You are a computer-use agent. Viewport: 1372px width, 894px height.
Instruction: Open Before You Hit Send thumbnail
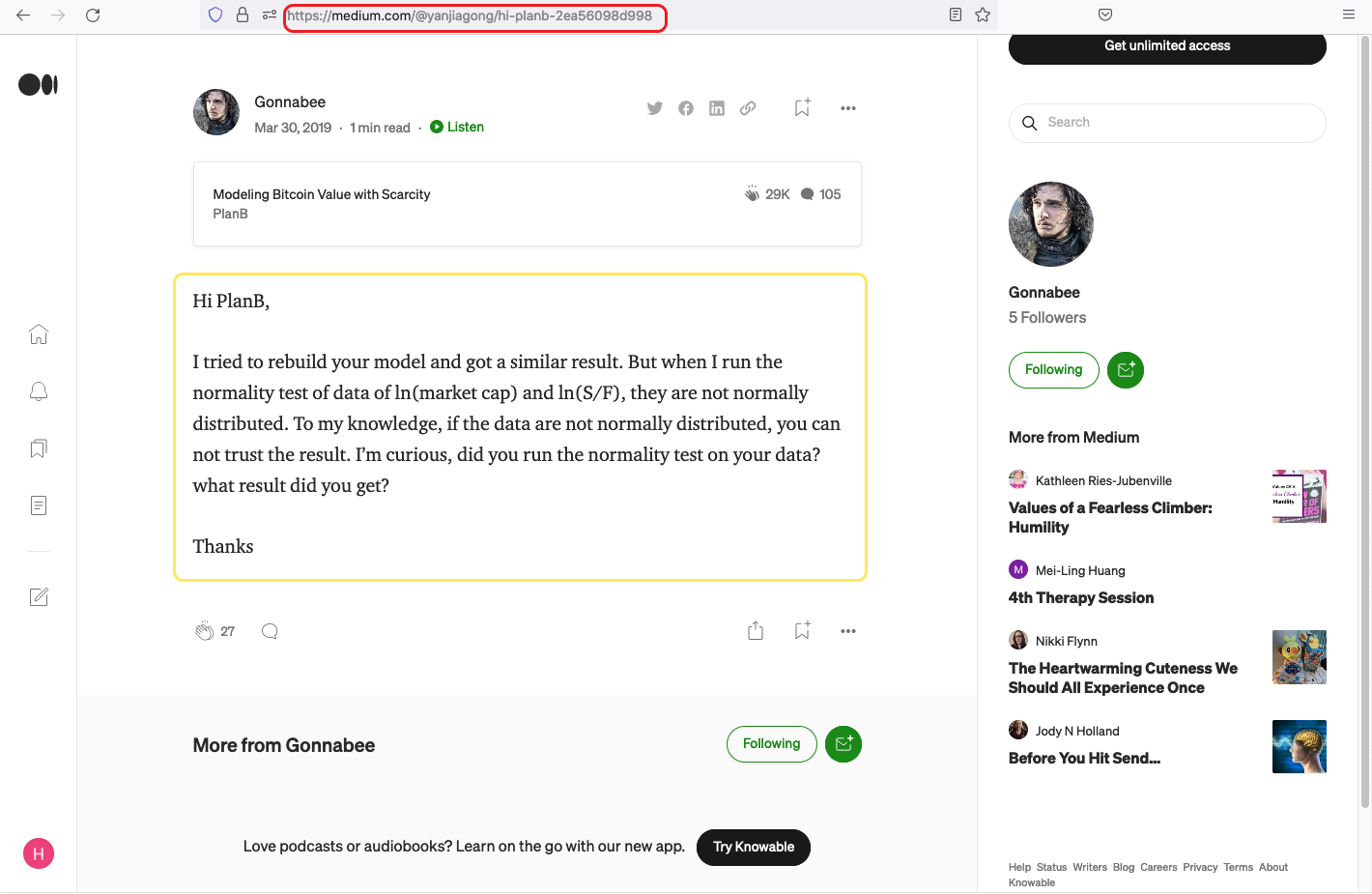tap(1300, 746)
